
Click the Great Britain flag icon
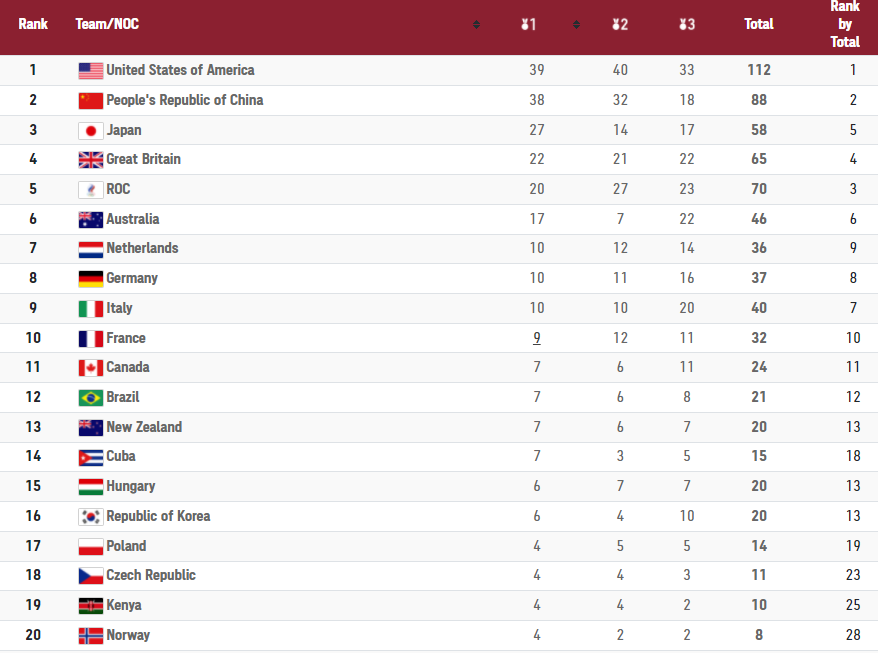pyautogui.click(x=91, y=160)
